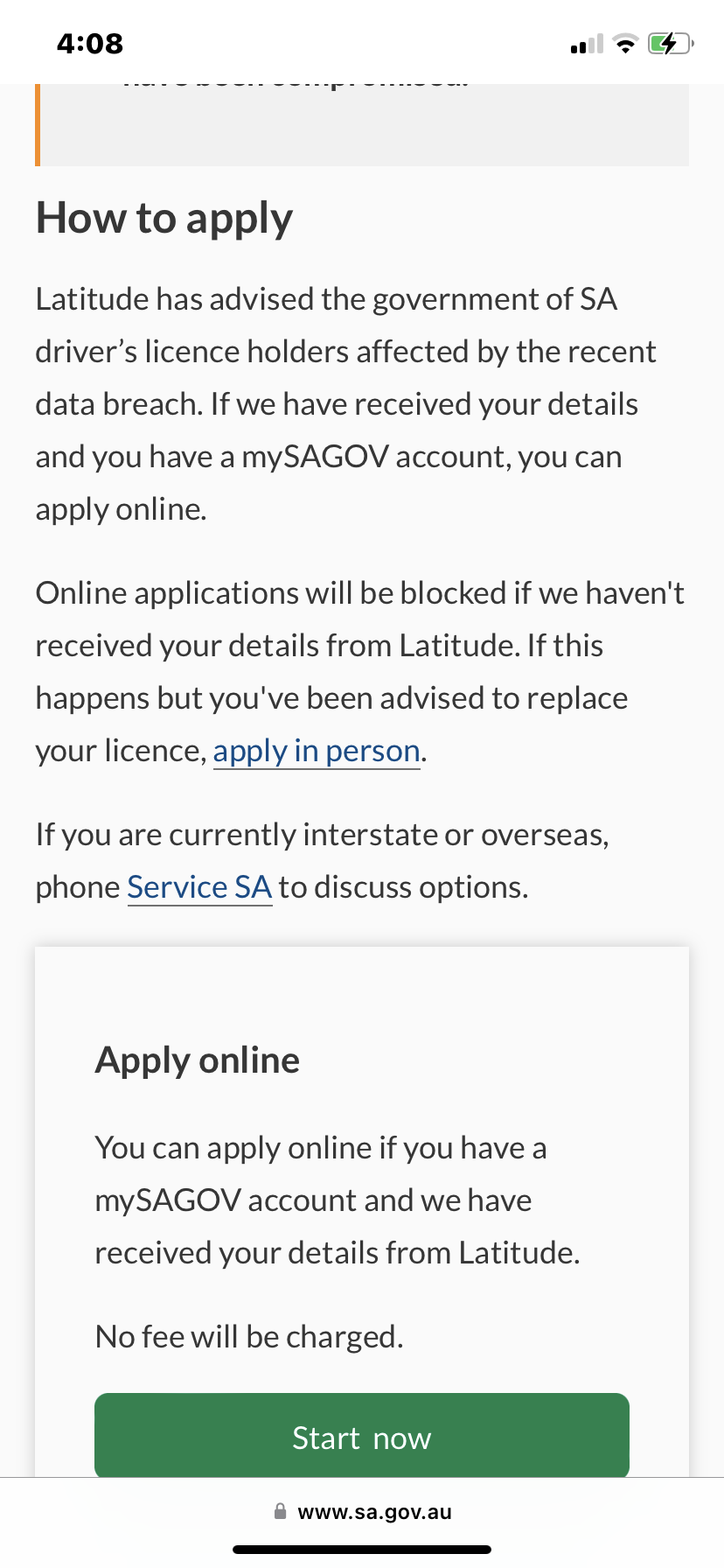Image resolution: width=724 pixels, height=1568 pixels.
Task: Click paragraph starting Online applications will be blocked
Action: tap(360, 672)
